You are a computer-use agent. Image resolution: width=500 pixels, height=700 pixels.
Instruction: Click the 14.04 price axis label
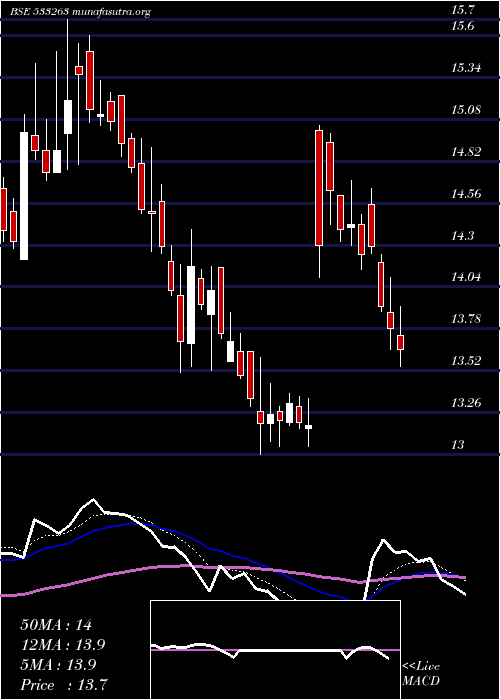[x=466, y=277]
